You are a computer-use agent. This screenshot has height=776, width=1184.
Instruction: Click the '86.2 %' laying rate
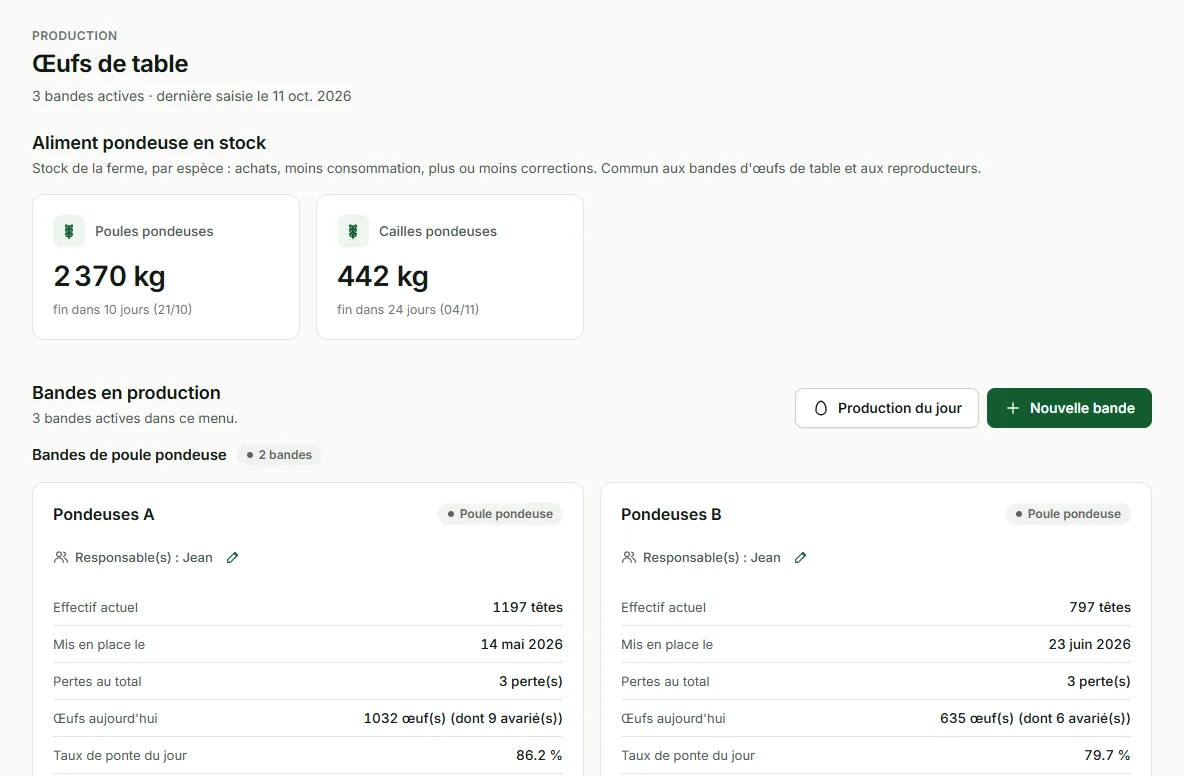[x=539, y=756]
